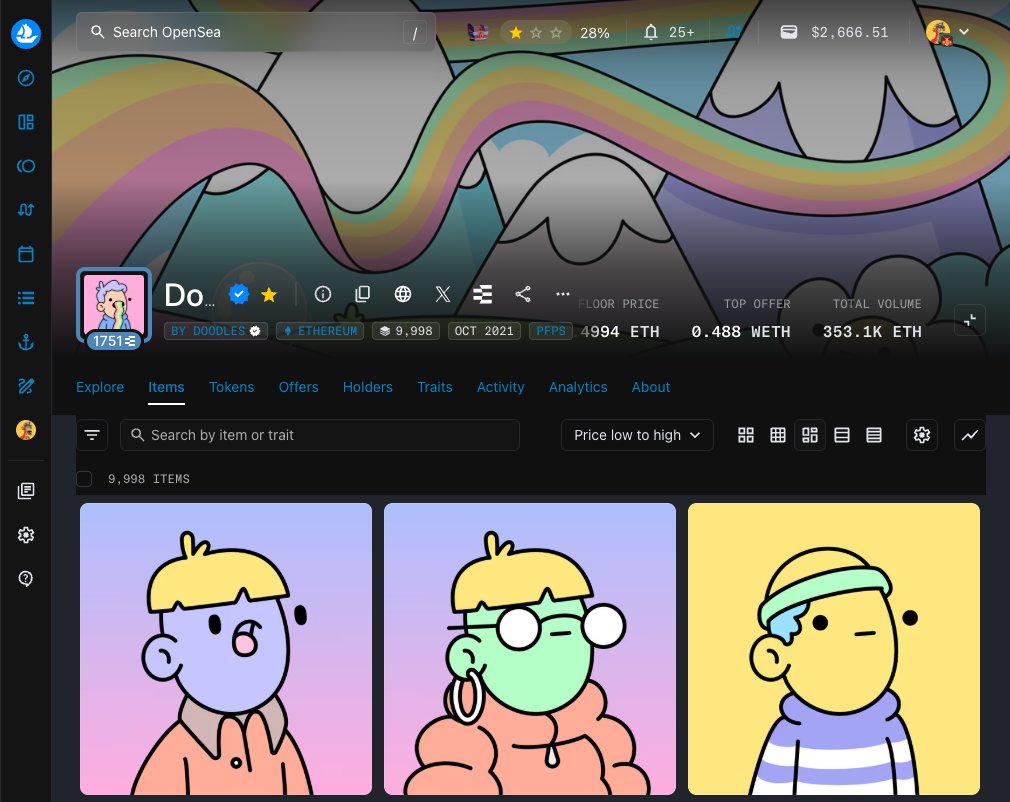
Task: Share the collection via share icon
Action: point(523,294)
